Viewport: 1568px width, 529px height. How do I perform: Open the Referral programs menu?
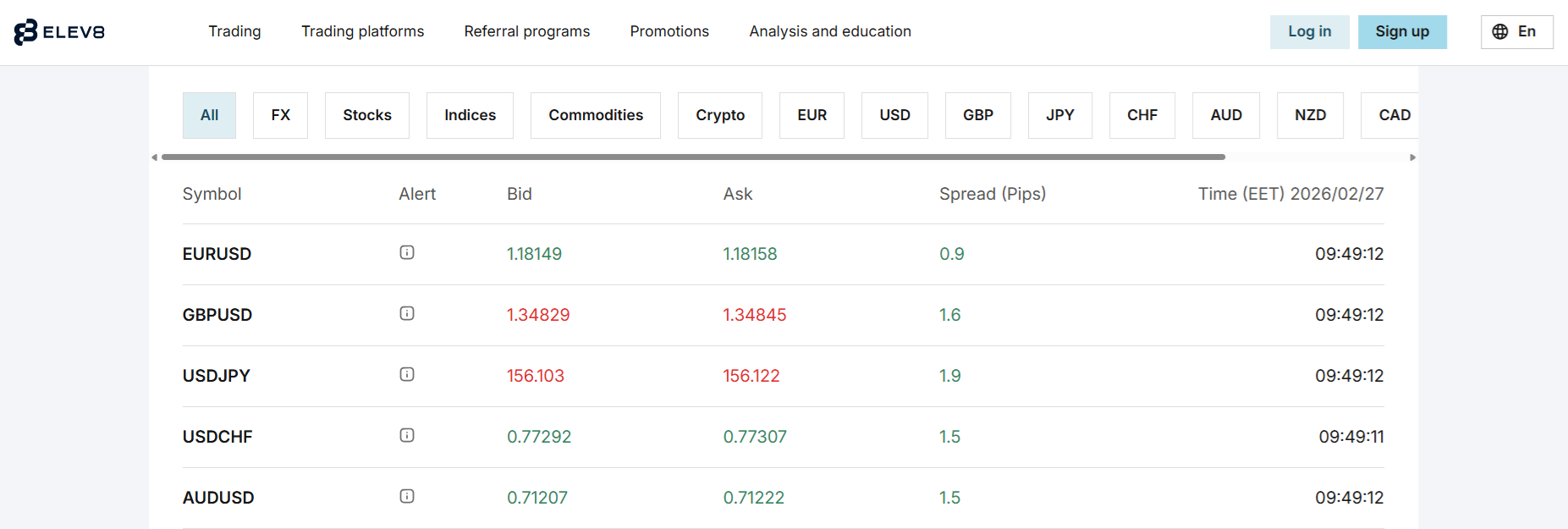[x=527, y=31]
